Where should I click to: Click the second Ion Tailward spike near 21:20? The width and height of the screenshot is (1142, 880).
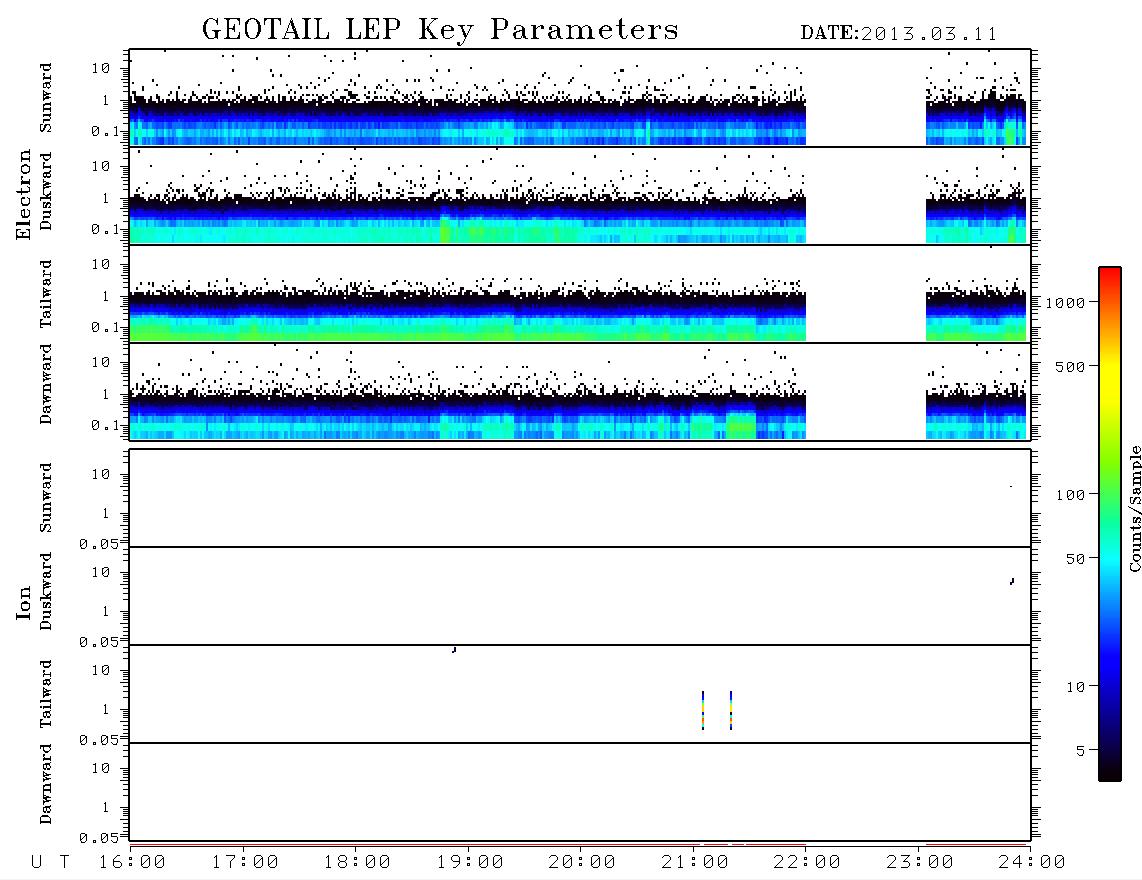(731, 710)
